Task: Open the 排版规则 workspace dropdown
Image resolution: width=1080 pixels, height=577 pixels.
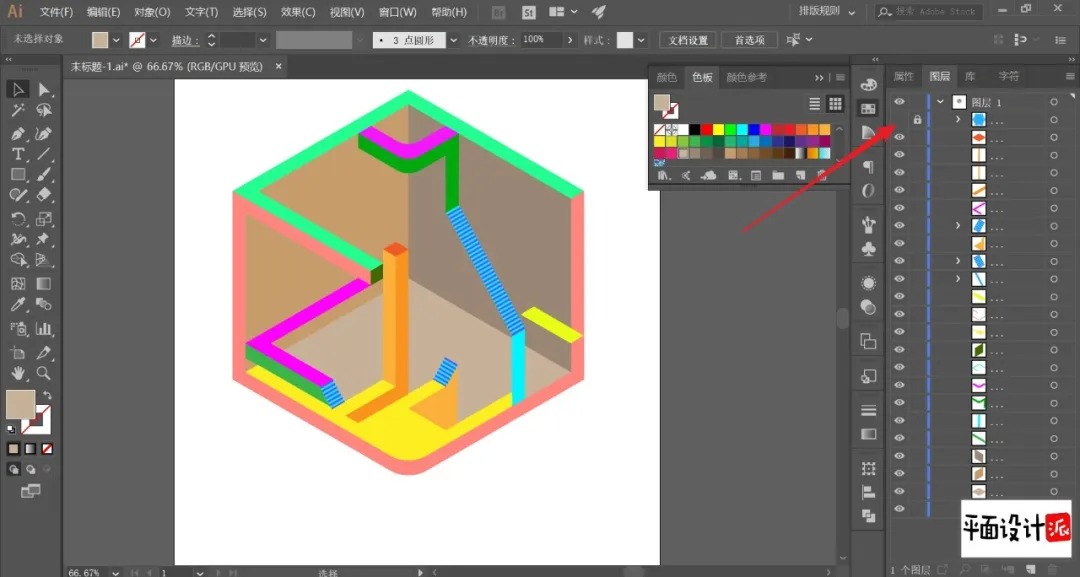Action: pos(827,12)
